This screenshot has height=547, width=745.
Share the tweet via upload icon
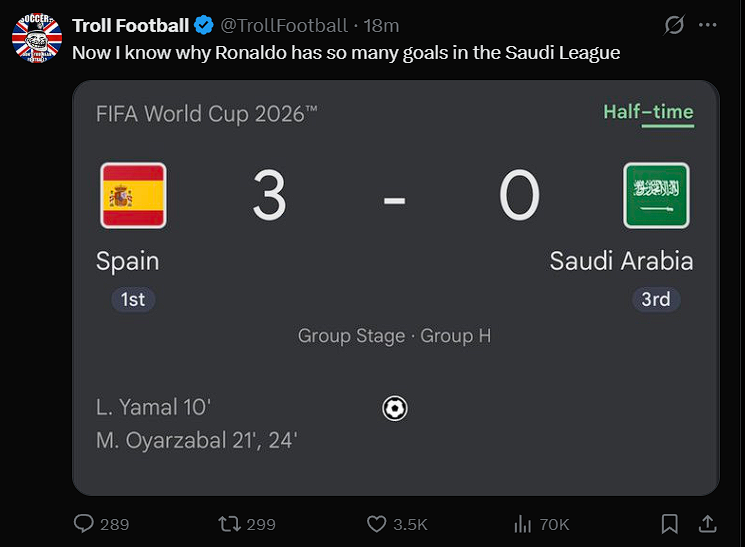[x=707, y=524]
